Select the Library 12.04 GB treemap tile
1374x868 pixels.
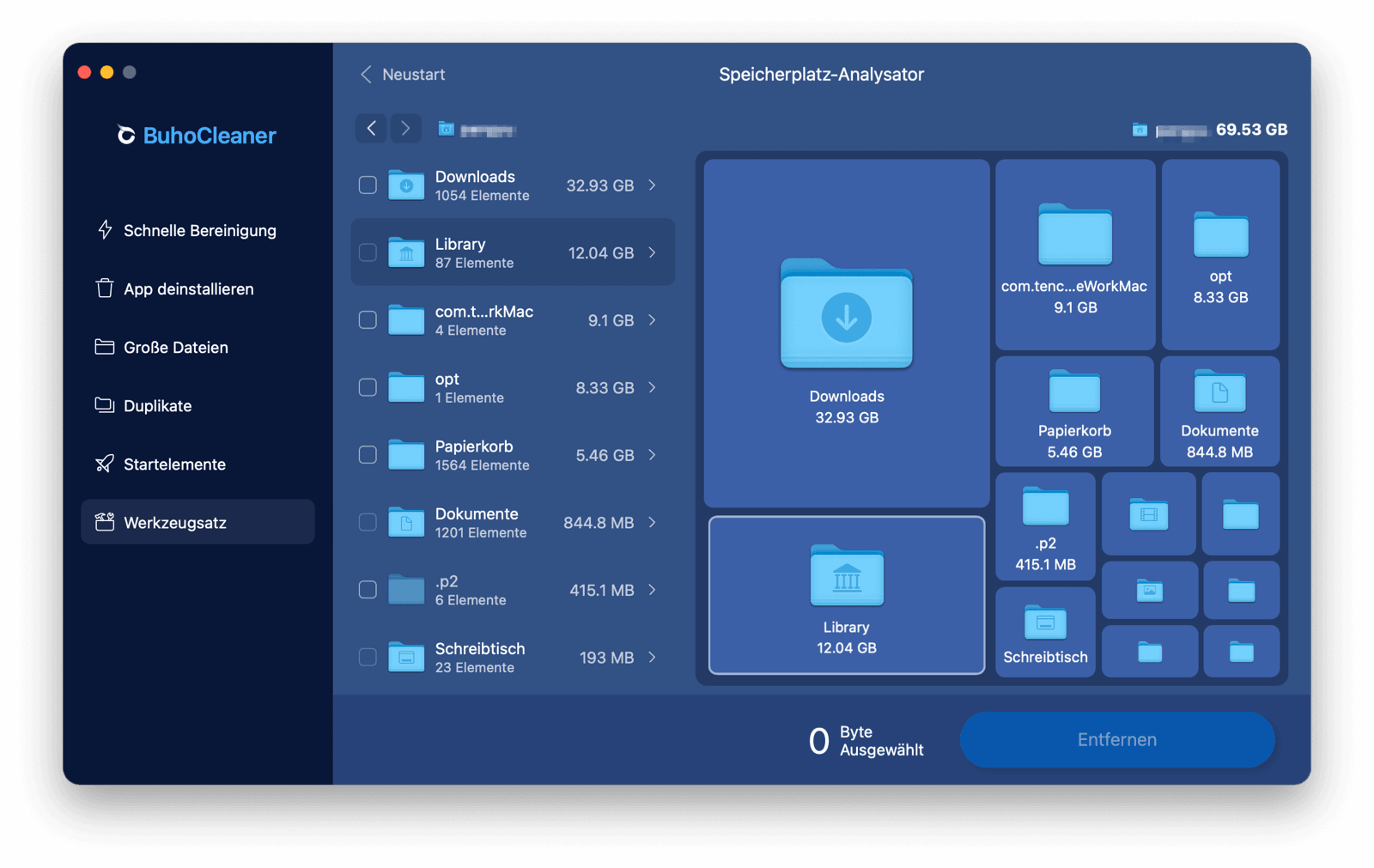847,595
